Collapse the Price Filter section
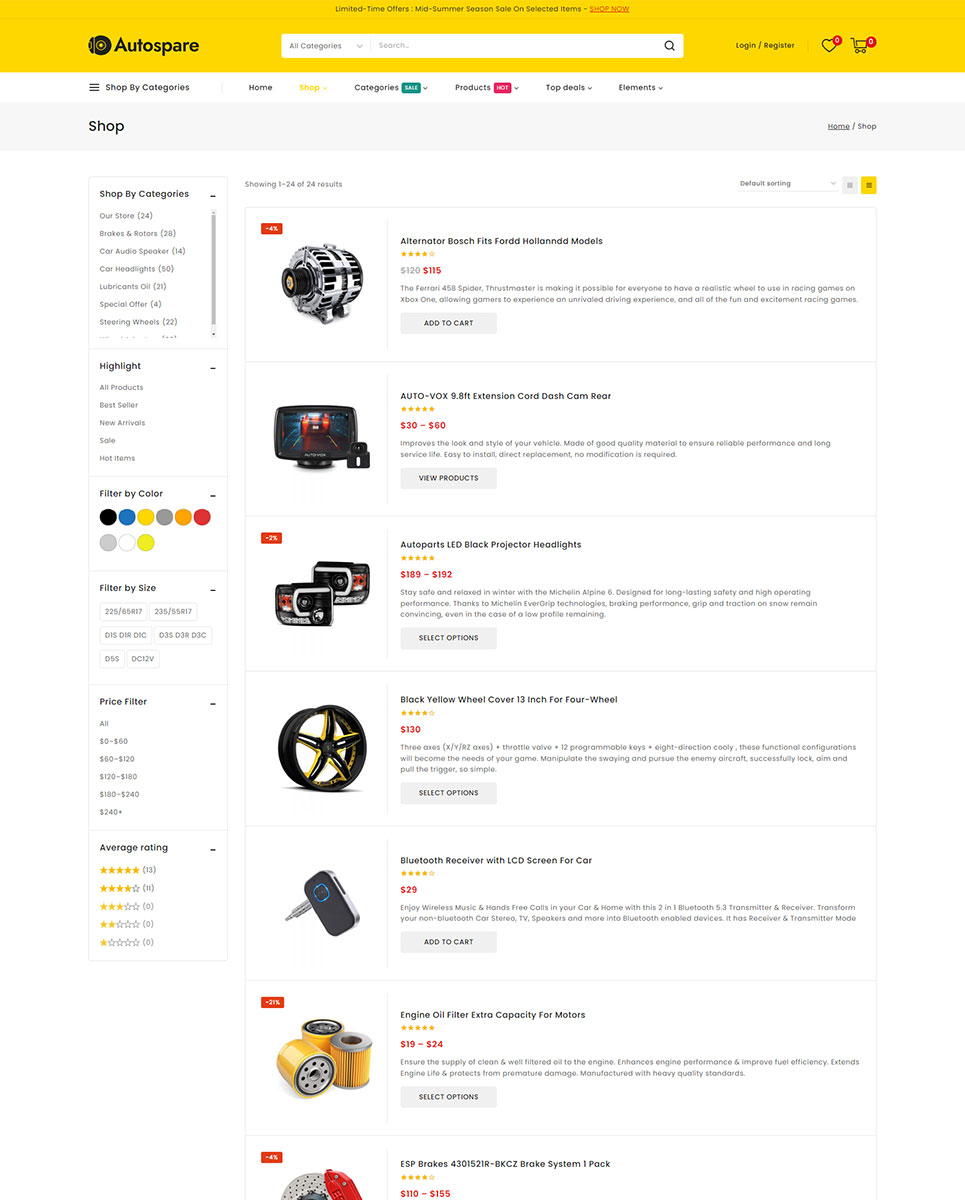 pyautogui.click(x=213, y=703)
